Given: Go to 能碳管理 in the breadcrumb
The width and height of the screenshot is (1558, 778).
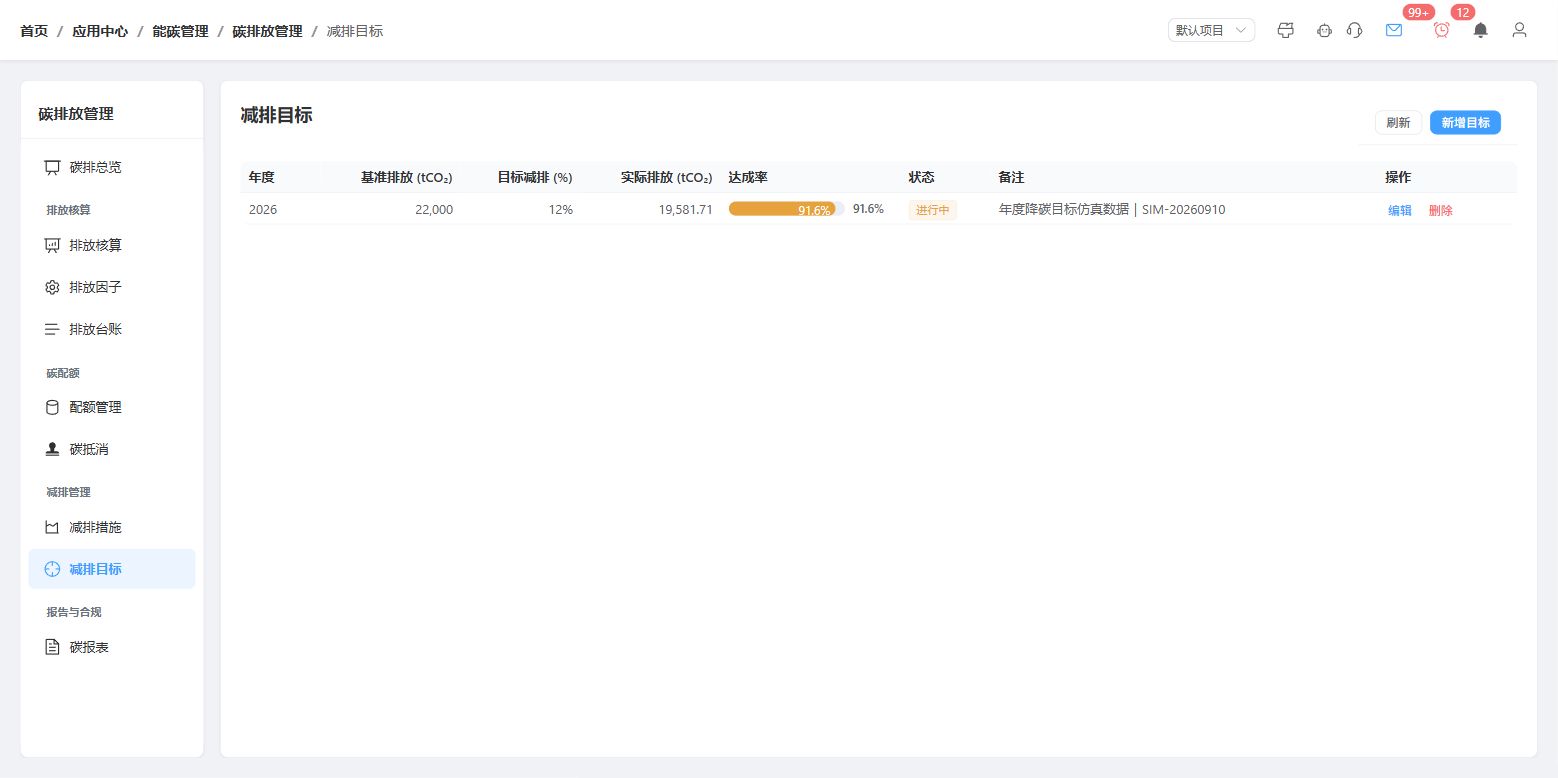Looking at the screenshot, I should click(180, 31).
